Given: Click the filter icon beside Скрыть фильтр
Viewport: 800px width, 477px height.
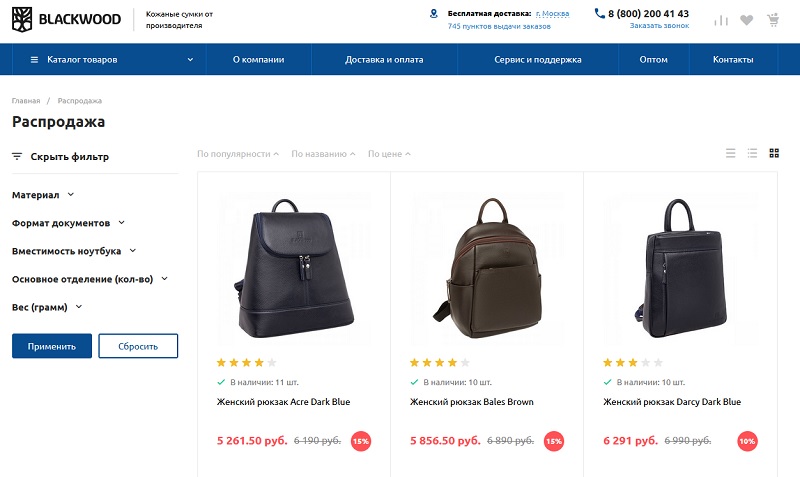Looking at the screenshot, I should [x=17, y=156].
